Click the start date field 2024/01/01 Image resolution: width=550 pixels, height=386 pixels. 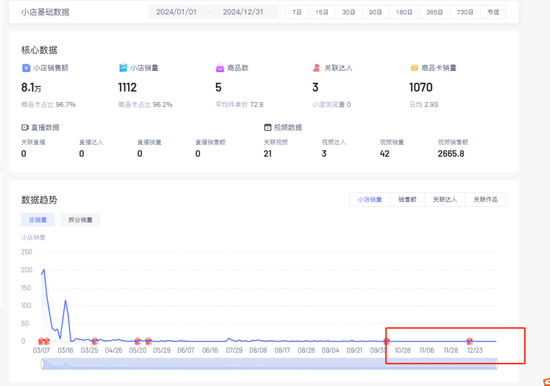[x=176, y=12]
